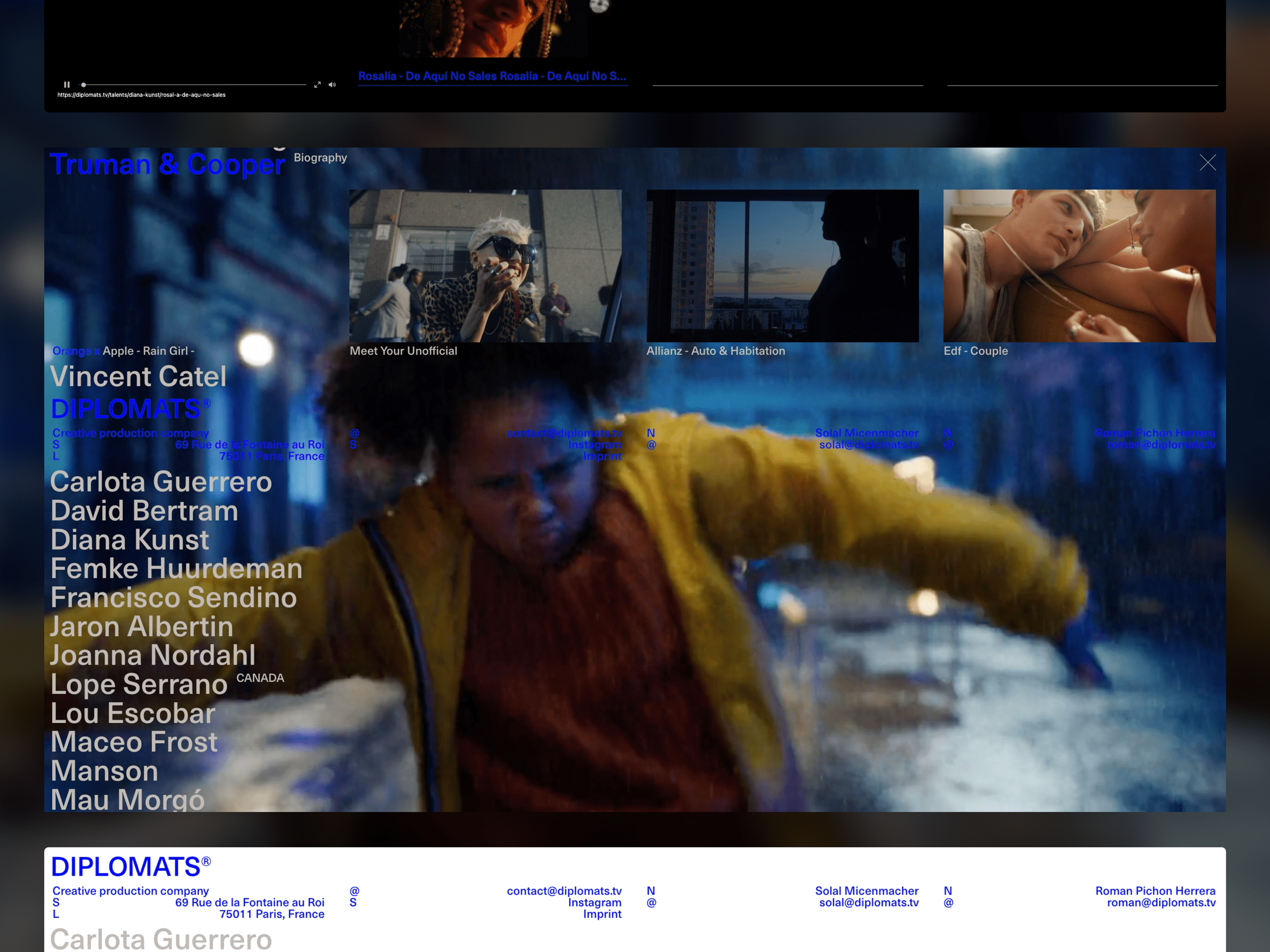1270x952 pixels.
Task: Open the Edf - Couple thumbnail
Action: pos(1079,266)
